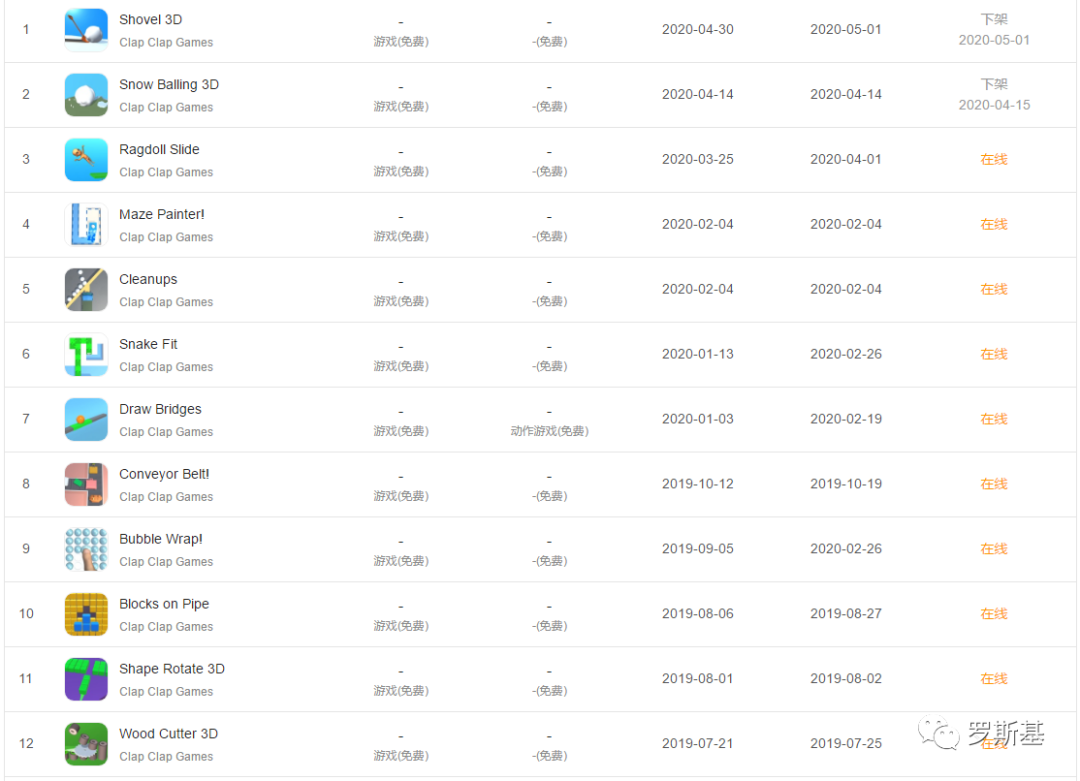Select the Ragdoll Slide app icon
The width and height of the screenshot is (1080, 781).
[86, 160]
